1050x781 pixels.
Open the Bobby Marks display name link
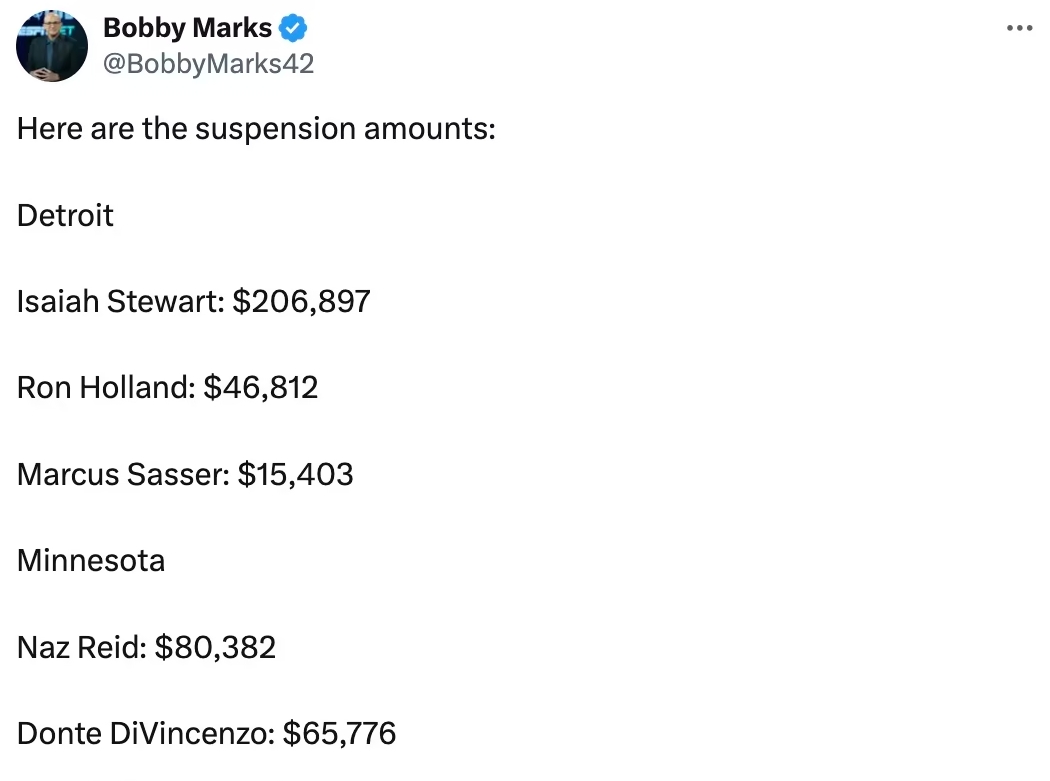click(x=187, y=30)
